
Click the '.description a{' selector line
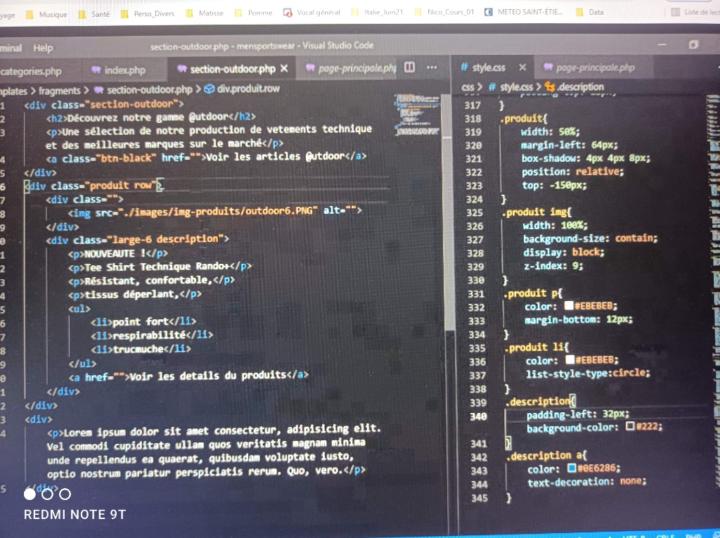pyautogui.click(x=546, y=456)
